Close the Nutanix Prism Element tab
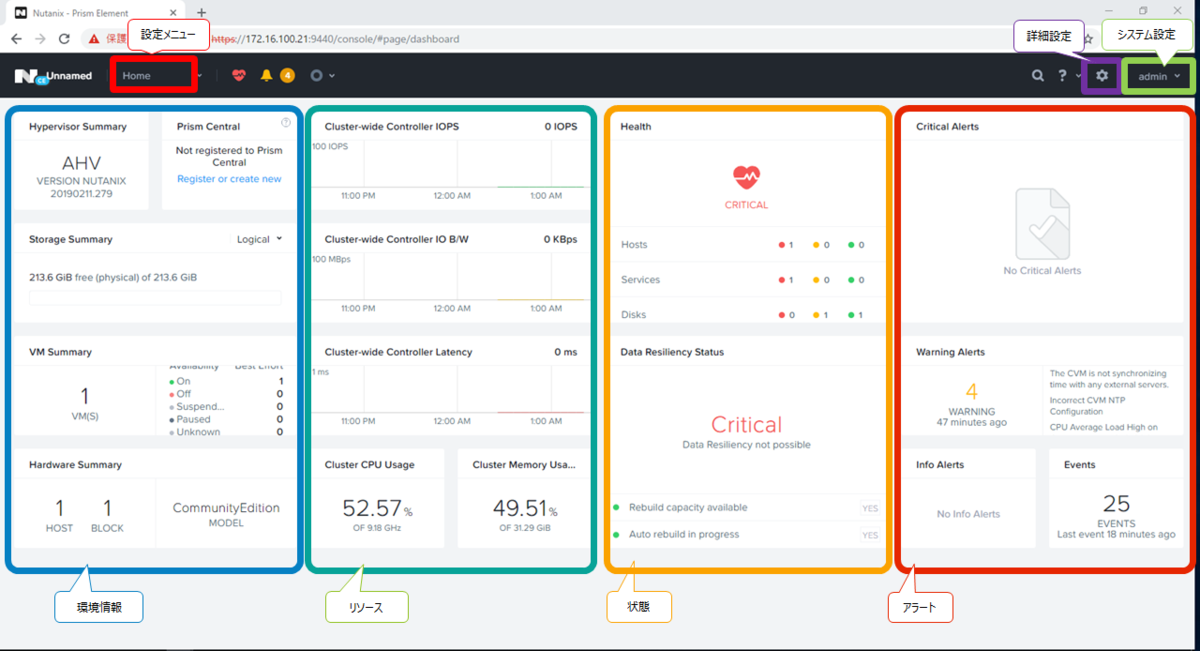The width and height of the screenshot is (1200, 651). 173,12
